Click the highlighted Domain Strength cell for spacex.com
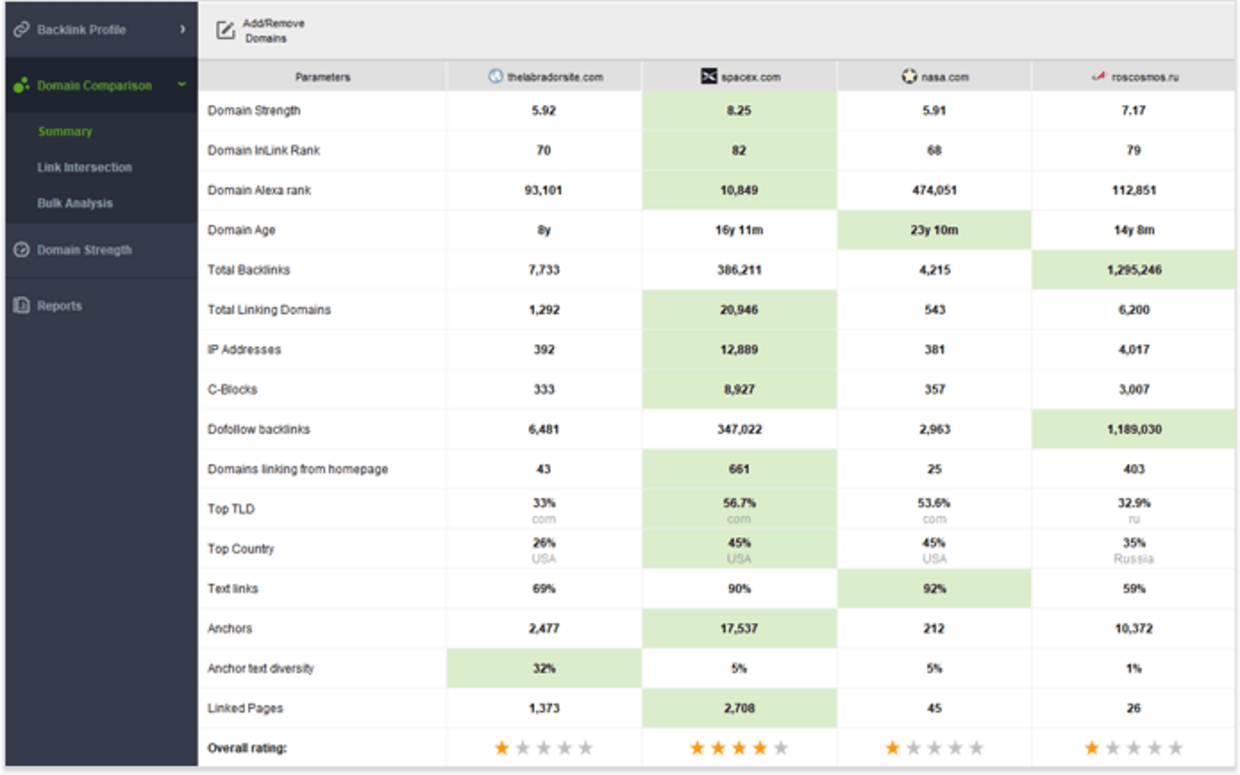The height and width of the screenshot is (775, 1240). click(739, 110)
